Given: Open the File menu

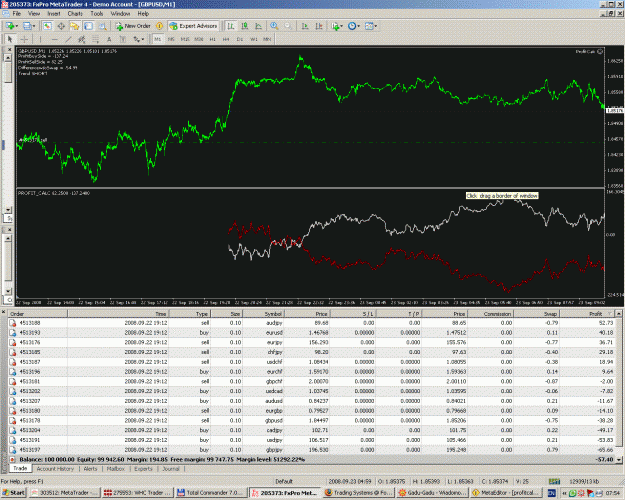Looking at the screenshot, I should pyautogui.click(x=17, y=14).
